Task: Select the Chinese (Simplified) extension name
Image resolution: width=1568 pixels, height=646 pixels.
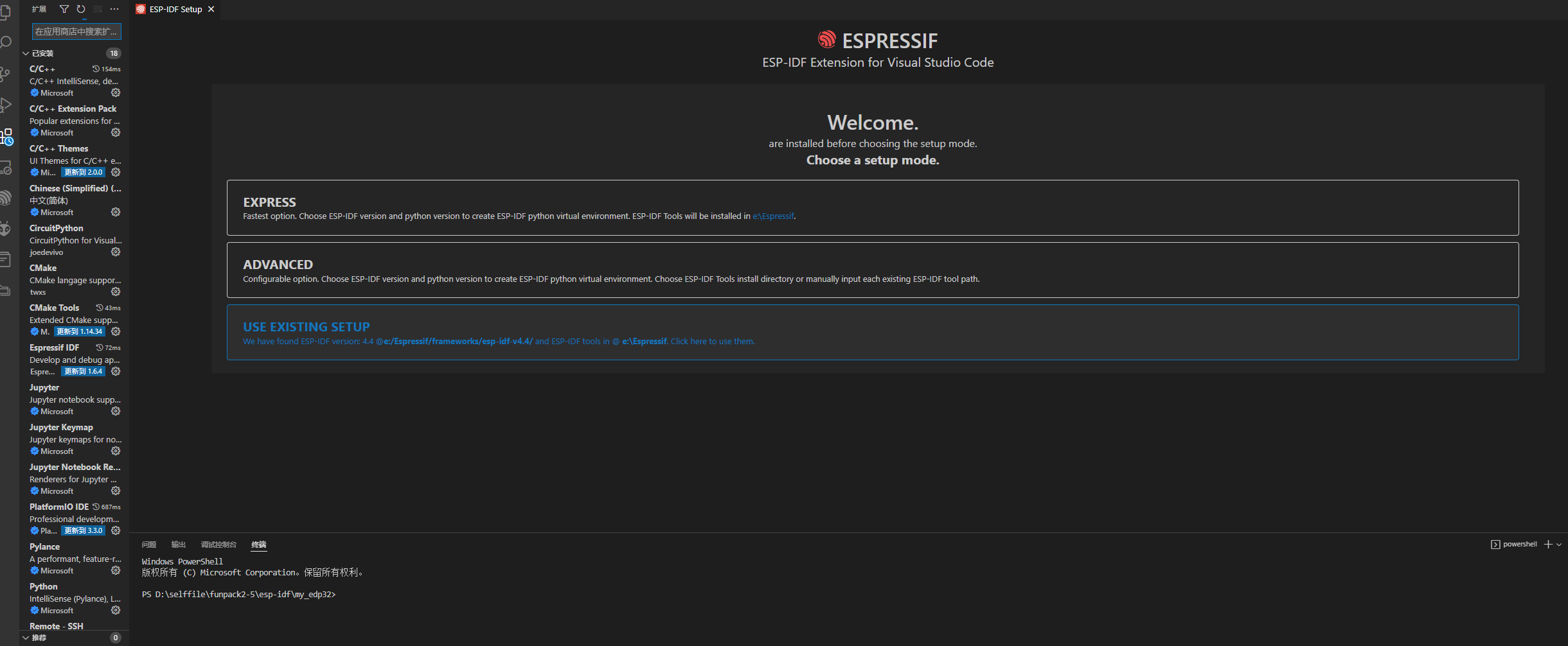Action: tap(75, 188)
